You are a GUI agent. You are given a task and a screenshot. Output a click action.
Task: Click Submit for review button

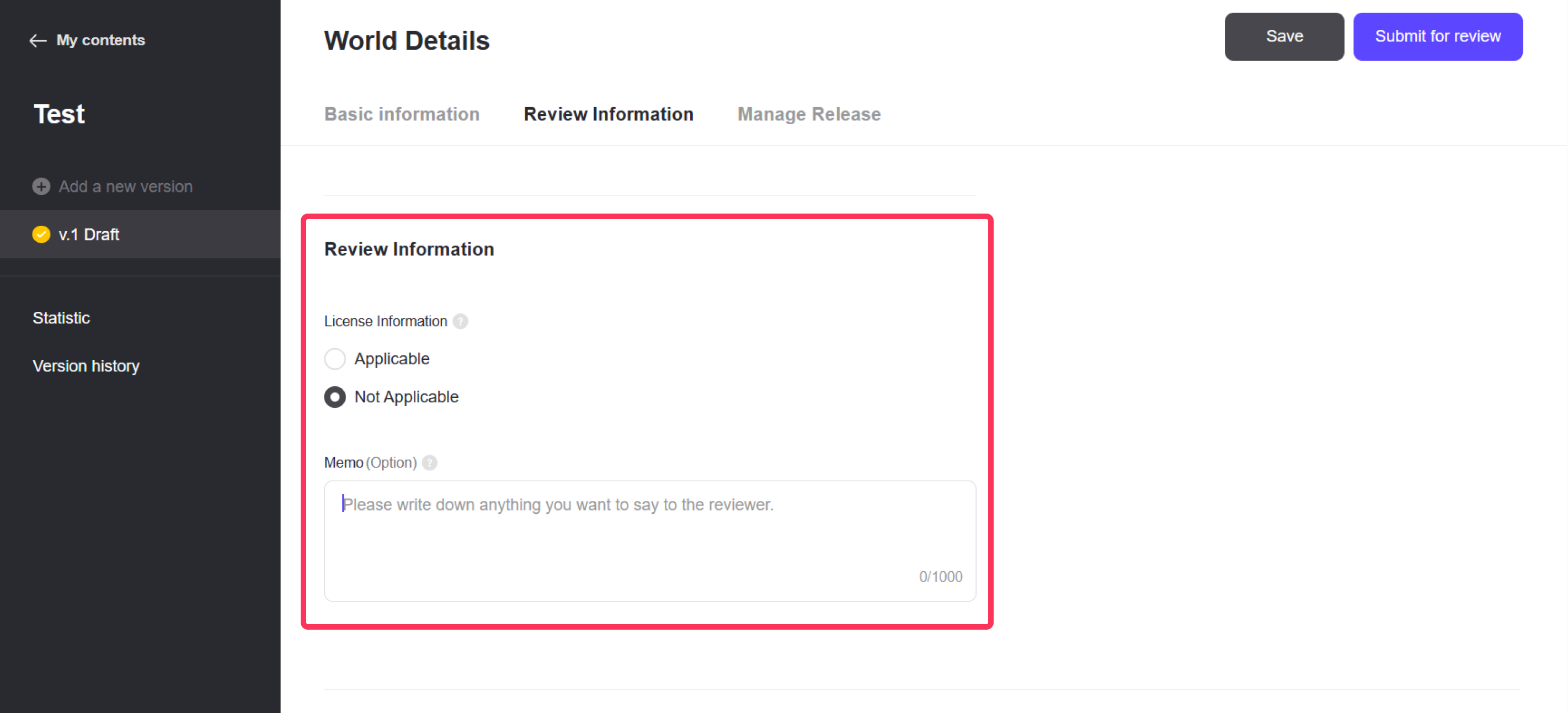tap(1438, 36)
